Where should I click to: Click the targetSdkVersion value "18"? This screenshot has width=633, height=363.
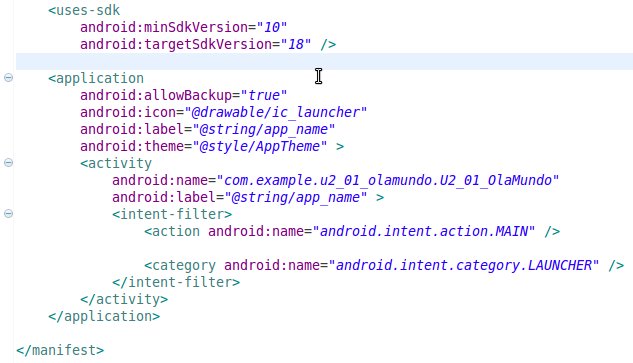click(296, 44)
